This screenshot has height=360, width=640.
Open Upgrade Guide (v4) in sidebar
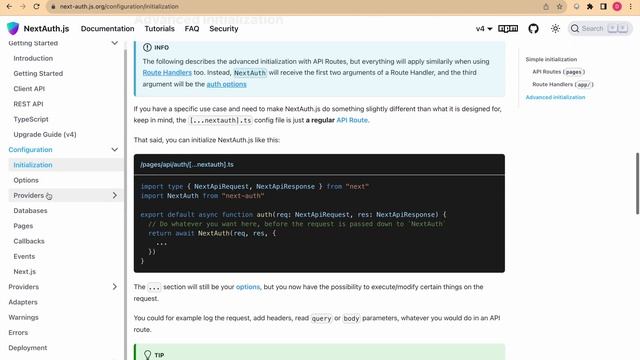pyautogui.click(x=45, y=134)
